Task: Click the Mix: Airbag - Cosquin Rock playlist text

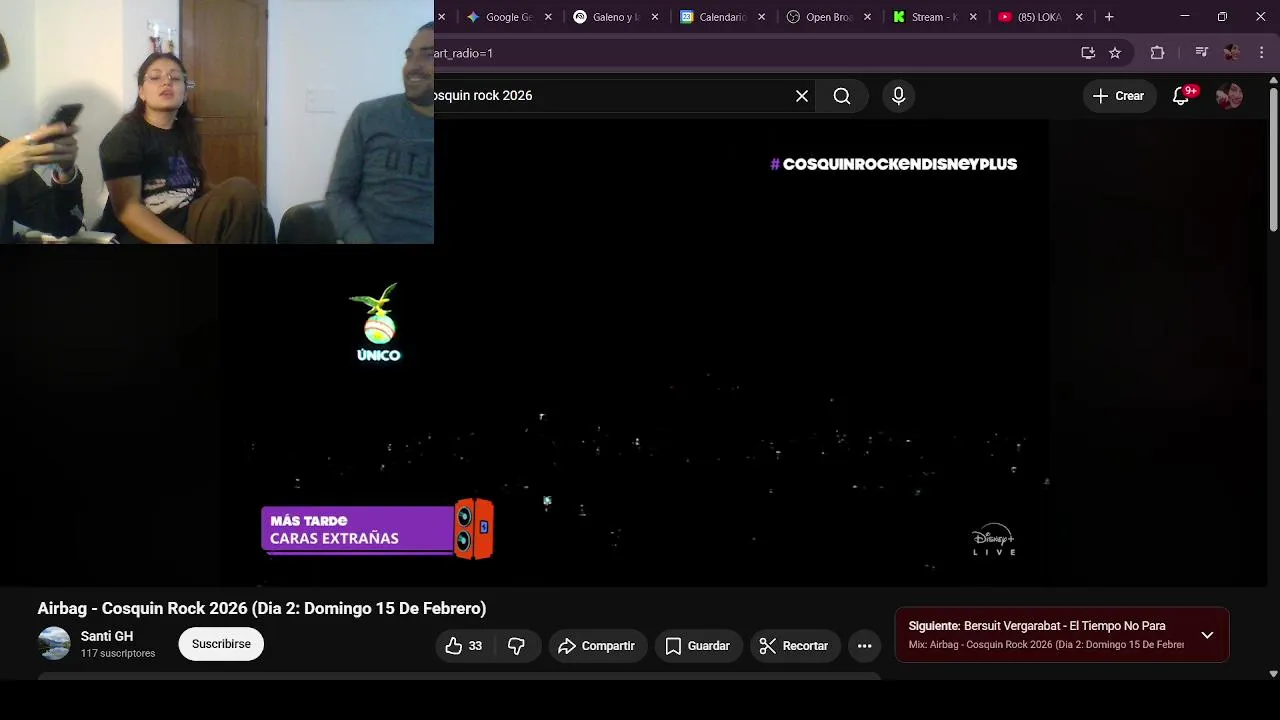Action: point(1046,645)
